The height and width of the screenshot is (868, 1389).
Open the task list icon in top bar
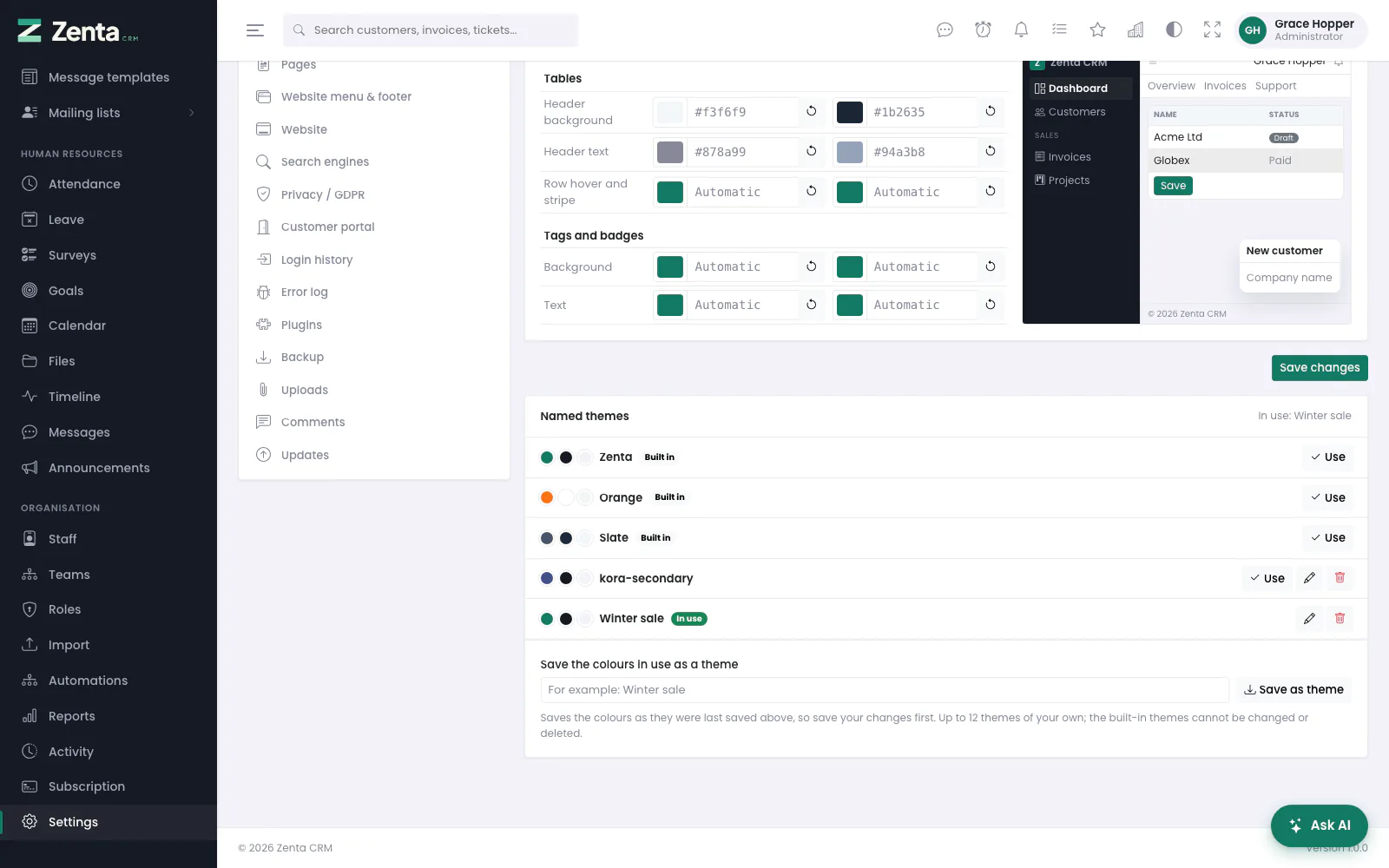pos(1059,30)
